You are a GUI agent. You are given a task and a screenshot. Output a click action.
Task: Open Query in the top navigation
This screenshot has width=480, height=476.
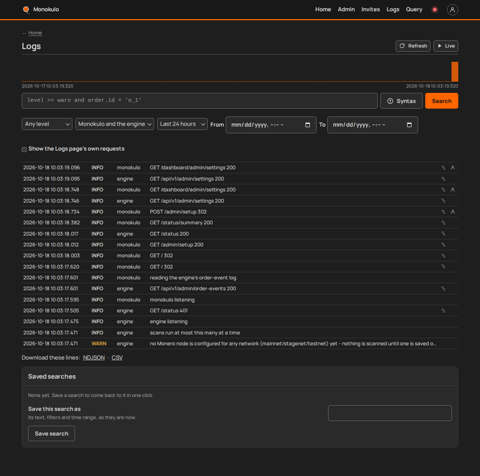click(414, 10)
